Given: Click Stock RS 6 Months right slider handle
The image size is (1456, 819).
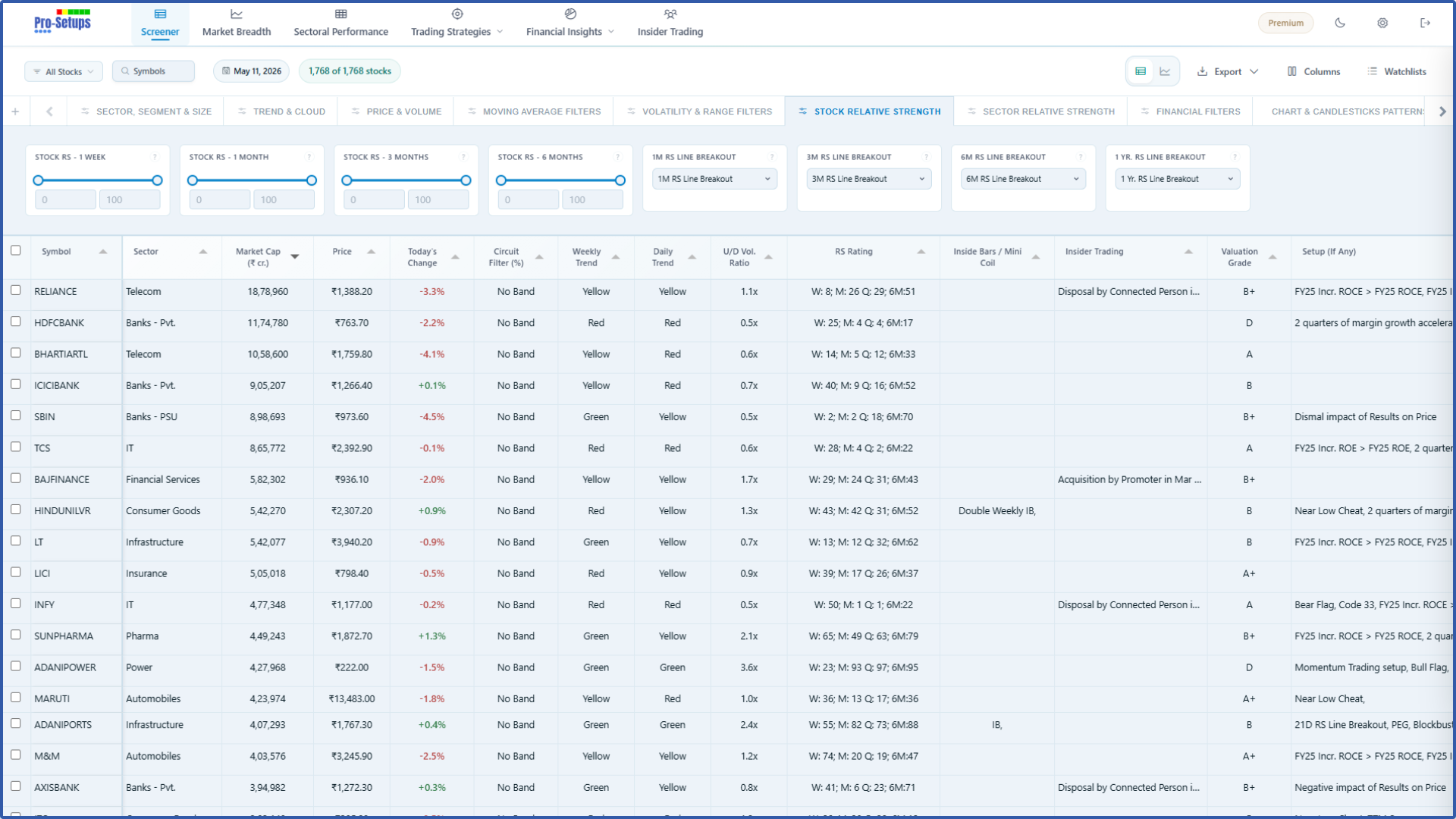Looking at the screenshot, I should [x=620, y=180].
